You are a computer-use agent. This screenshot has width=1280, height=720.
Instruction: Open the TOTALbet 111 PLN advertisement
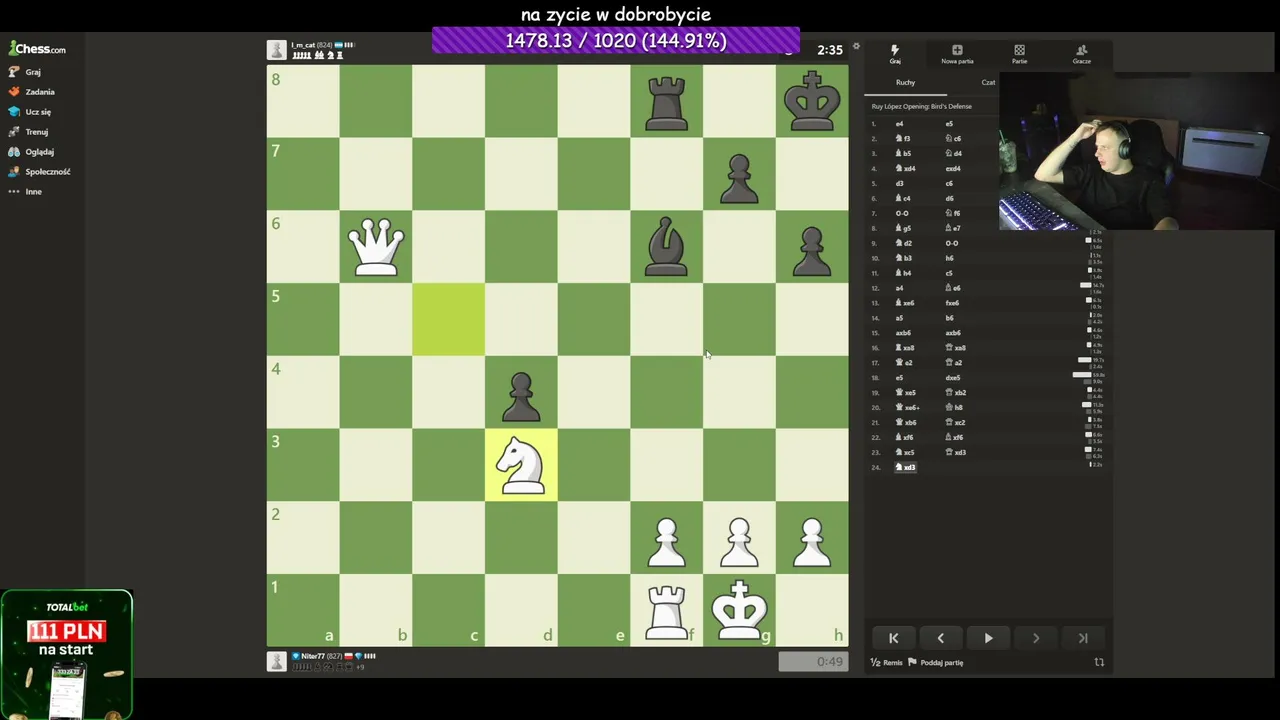(x=66, y=655)
